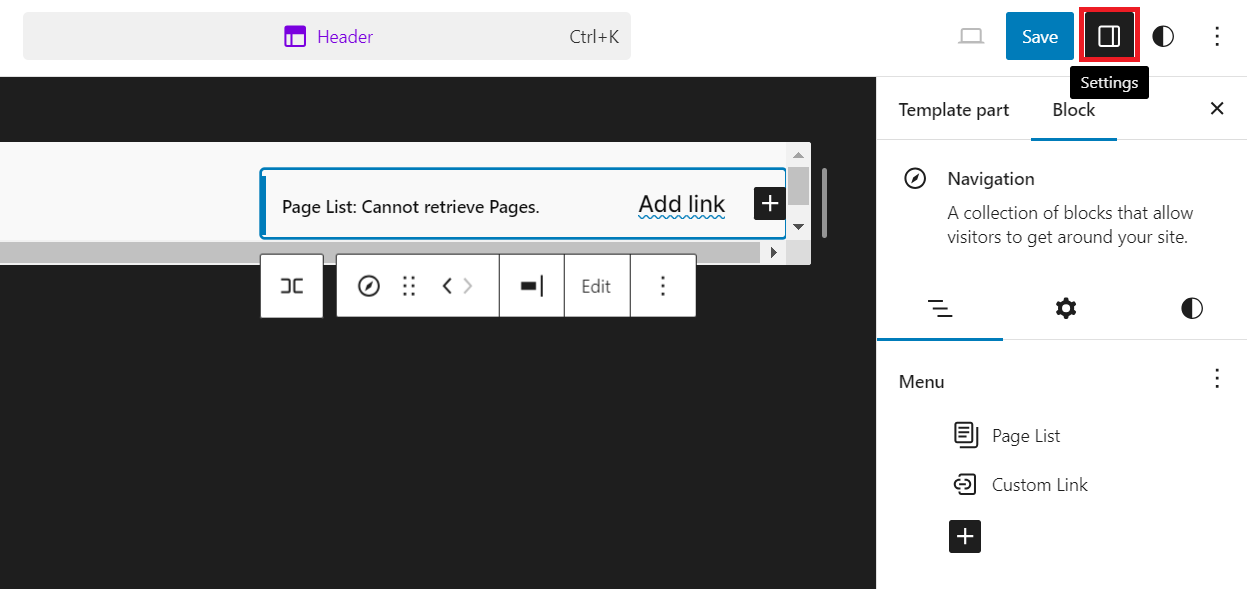The width and height of the screenshot is (1247, 589).
Task: Open the top-right Options ellipsis menu
Action: 1217,35
